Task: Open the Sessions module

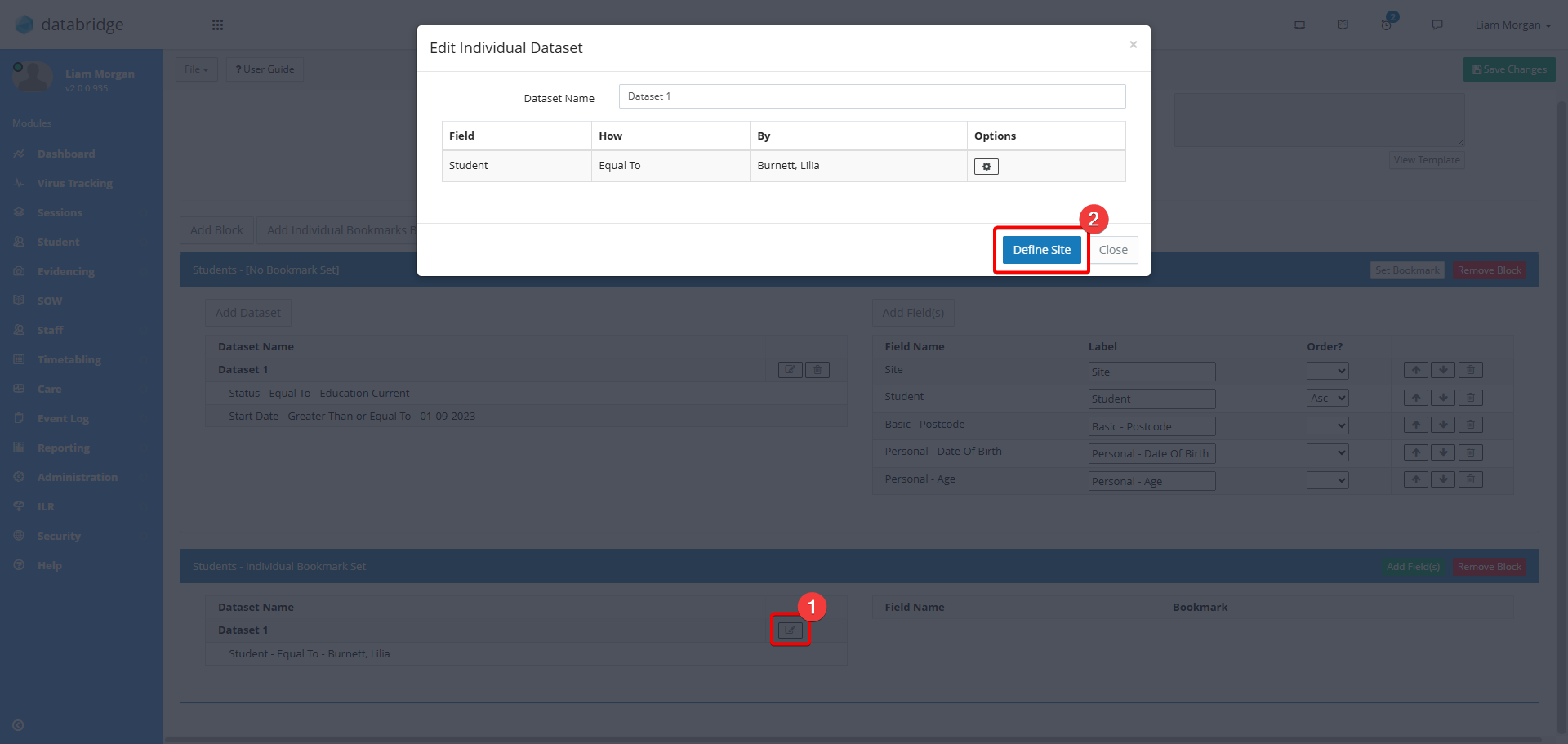Action: pos(60,212)
